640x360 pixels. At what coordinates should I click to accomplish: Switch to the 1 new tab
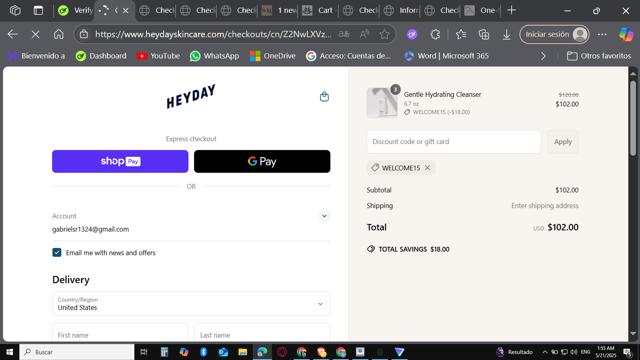click(x=278, y=10)
